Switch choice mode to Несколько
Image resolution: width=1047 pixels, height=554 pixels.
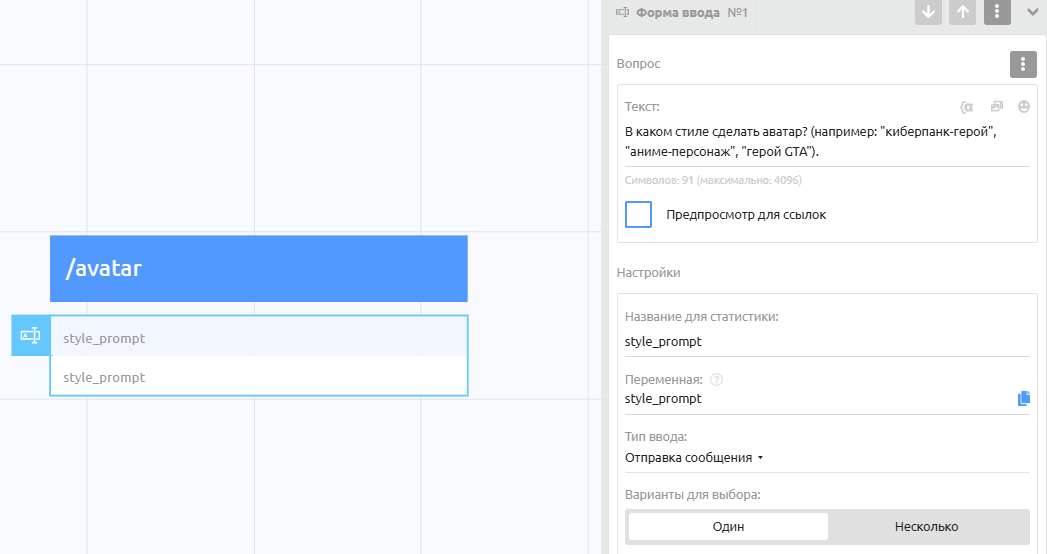(x=926, y=527)
